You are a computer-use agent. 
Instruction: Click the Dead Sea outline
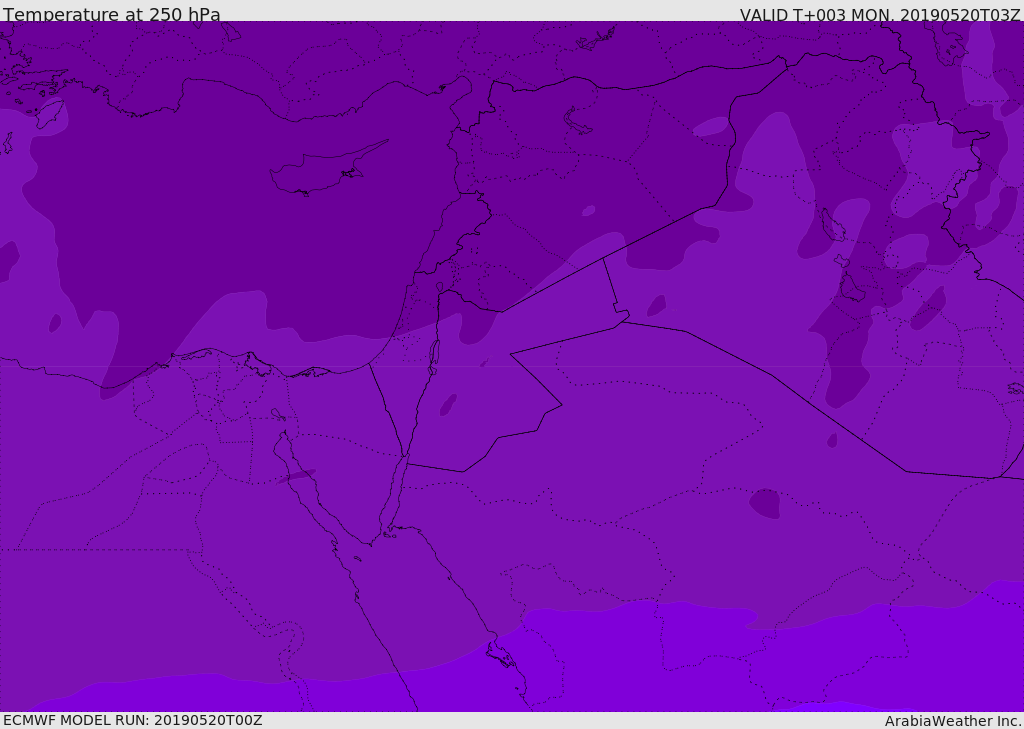434,354
